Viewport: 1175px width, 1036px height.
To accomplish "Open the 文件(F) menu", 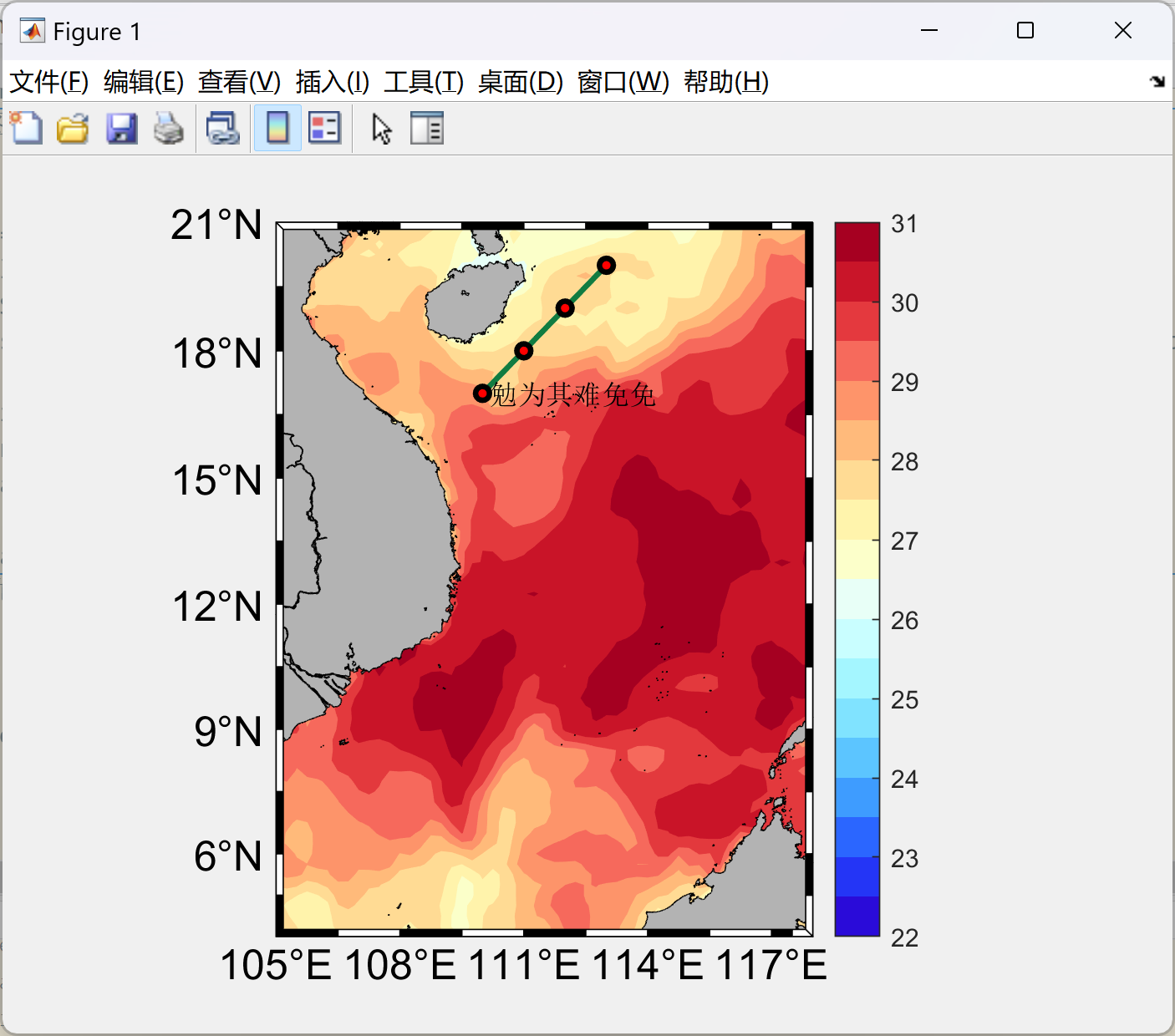I will tap(48, 82).
